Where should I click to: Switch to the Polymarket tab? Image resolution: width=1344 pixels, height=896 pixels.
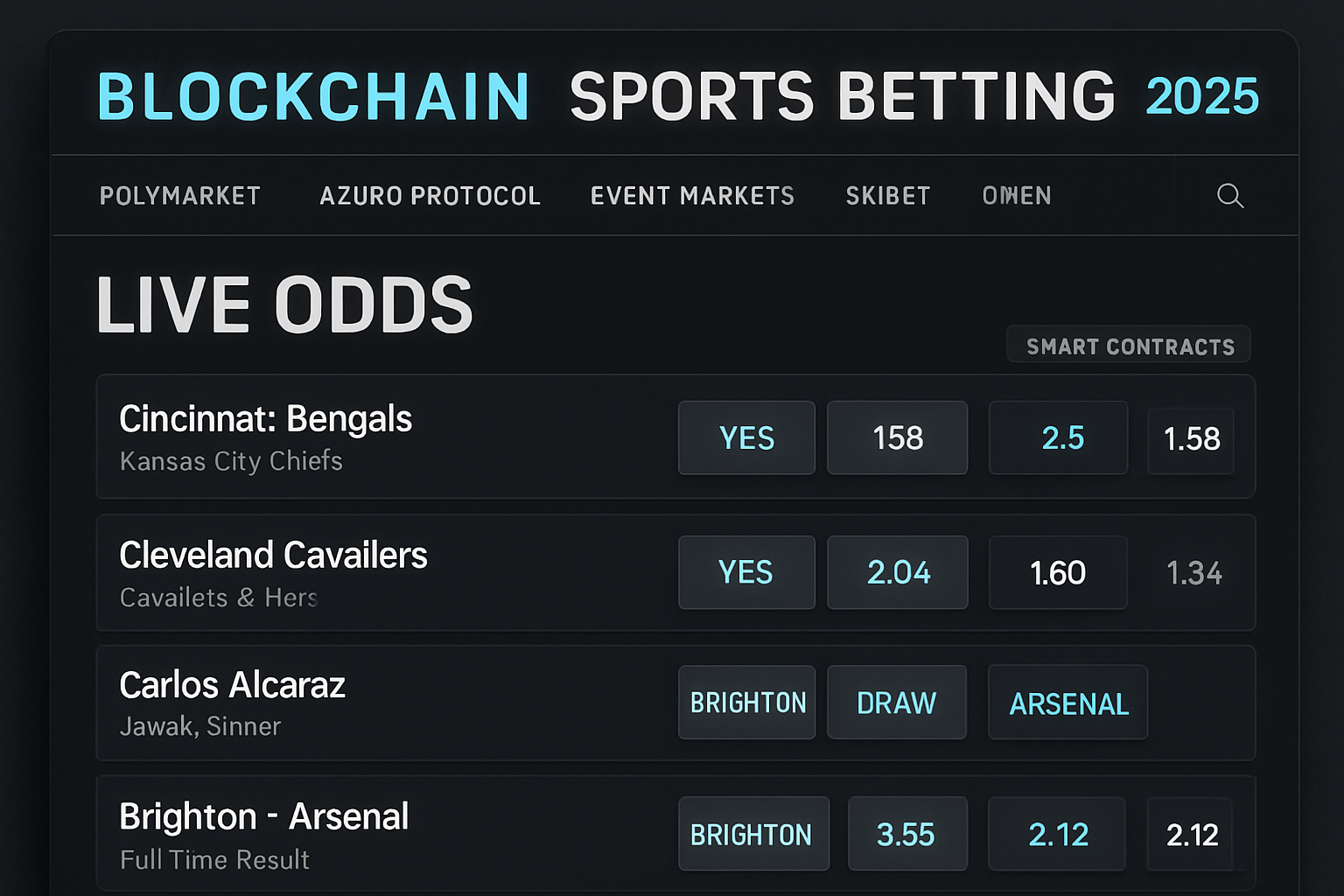coord(180,196)
